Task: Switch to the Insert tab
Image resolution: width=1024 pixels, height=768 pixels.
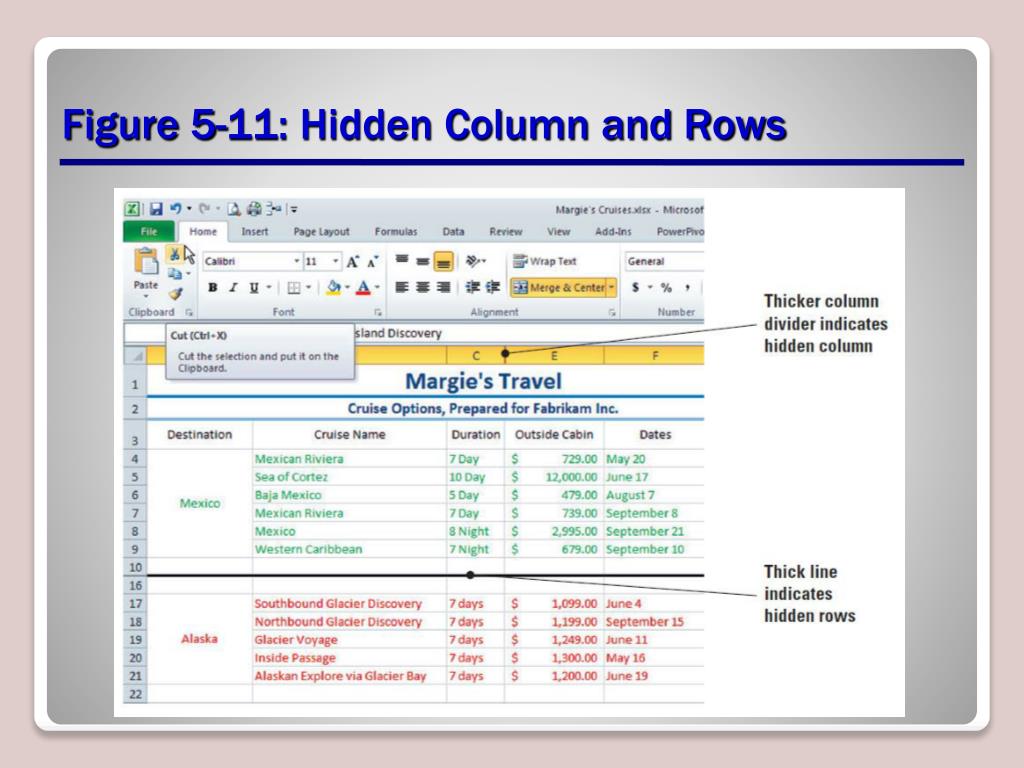Action: (255, 231)
